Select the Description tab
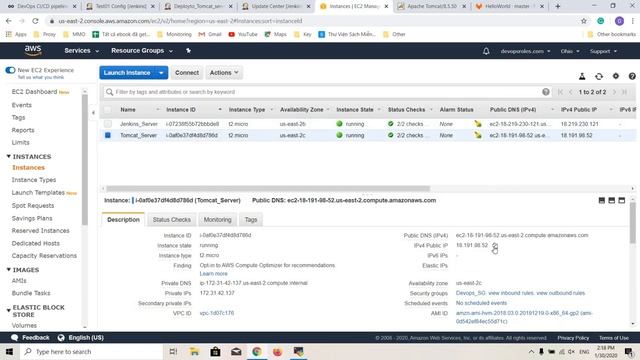 pyautogui.click(x=123, y=220)
